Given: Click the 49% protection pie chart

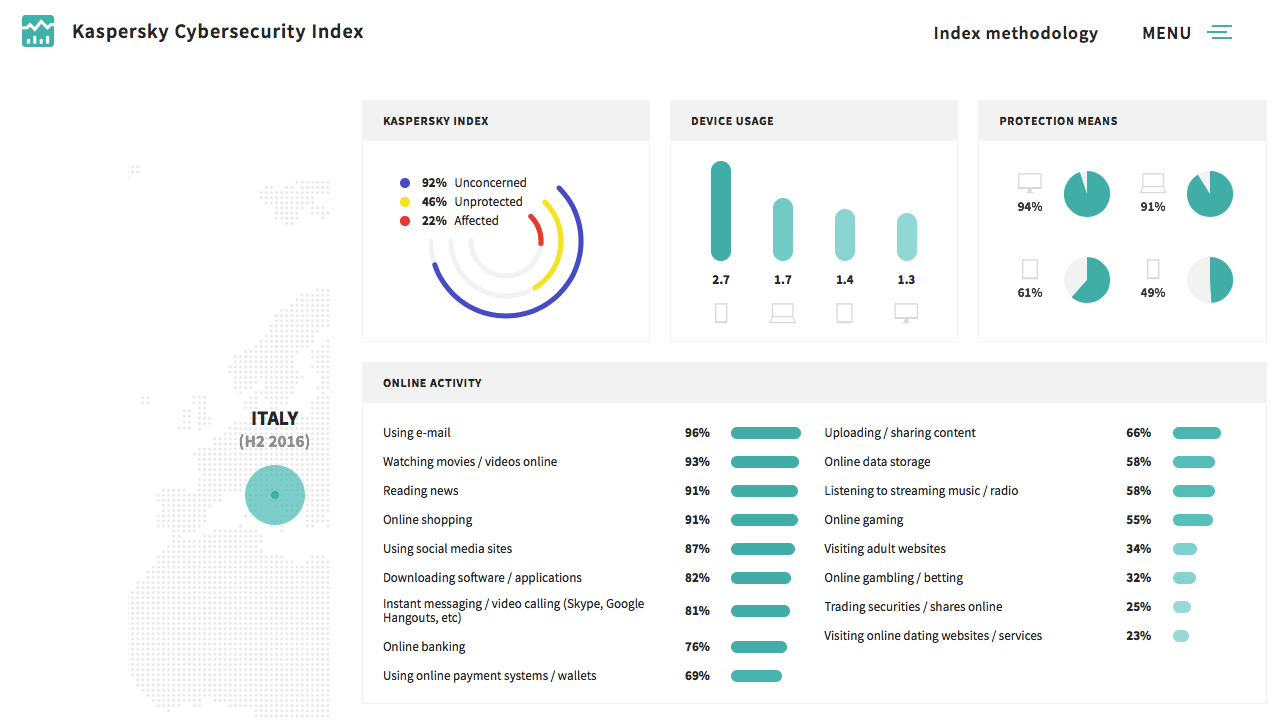Looking at the screenshot, I should [x=1210, y=280].
